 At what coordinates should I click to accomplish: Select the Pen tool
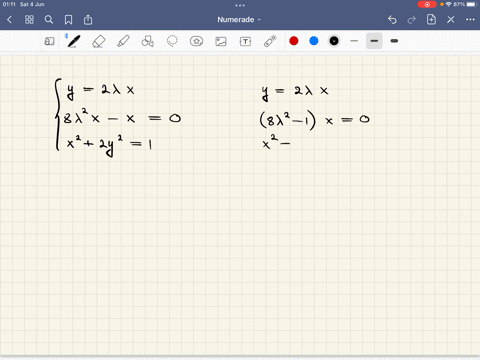point(73,41)
